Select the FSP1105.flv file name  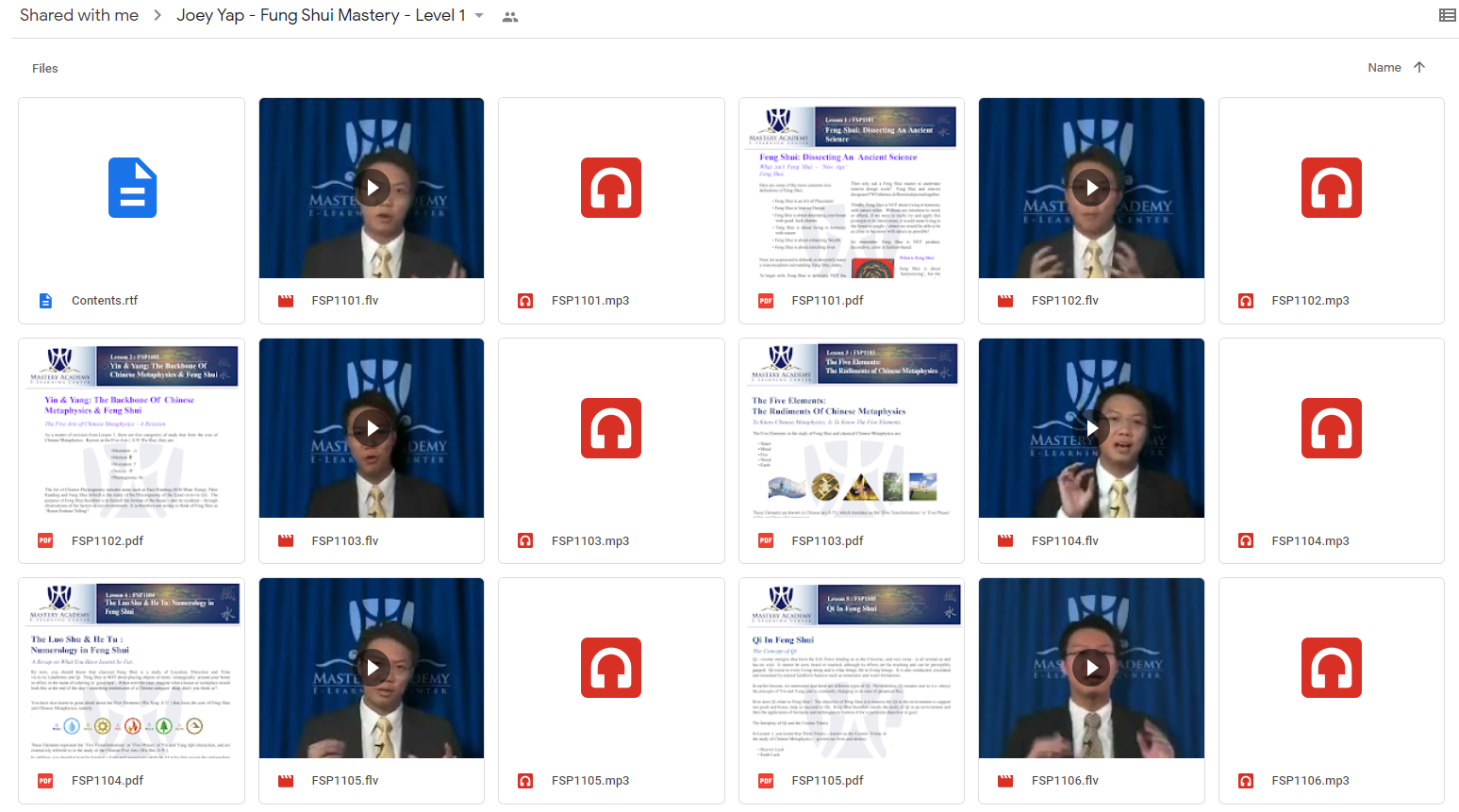pyautogui.click(x=345, y=781)
